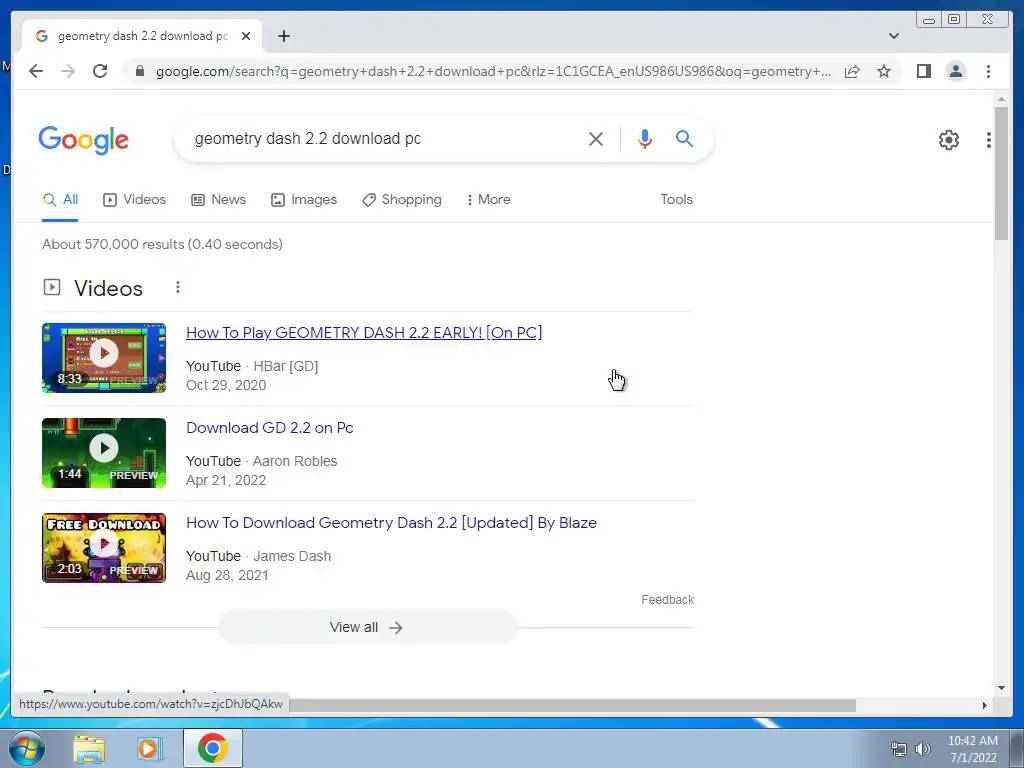Play the 1:44 video thumbnail

point(104,453)
